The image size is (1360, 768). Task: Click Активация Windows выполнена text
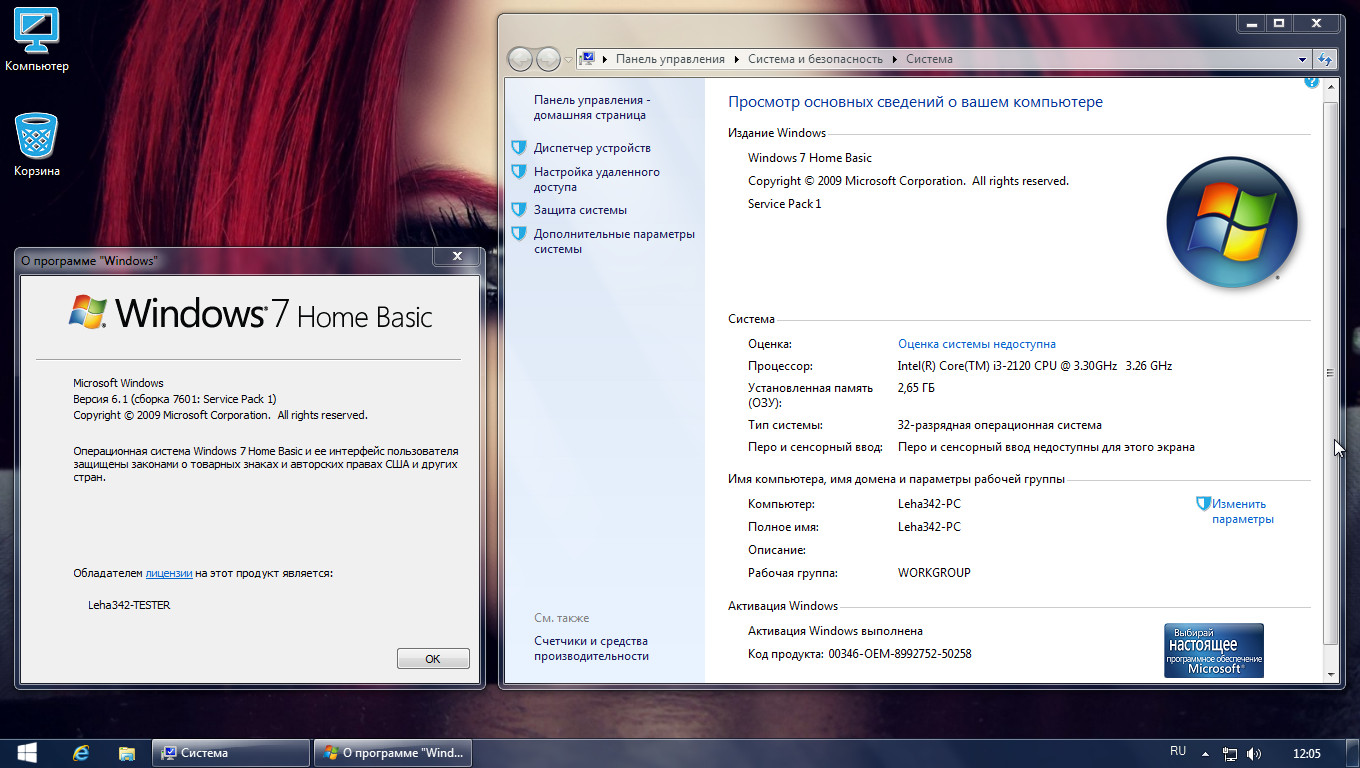pos(835,631)
